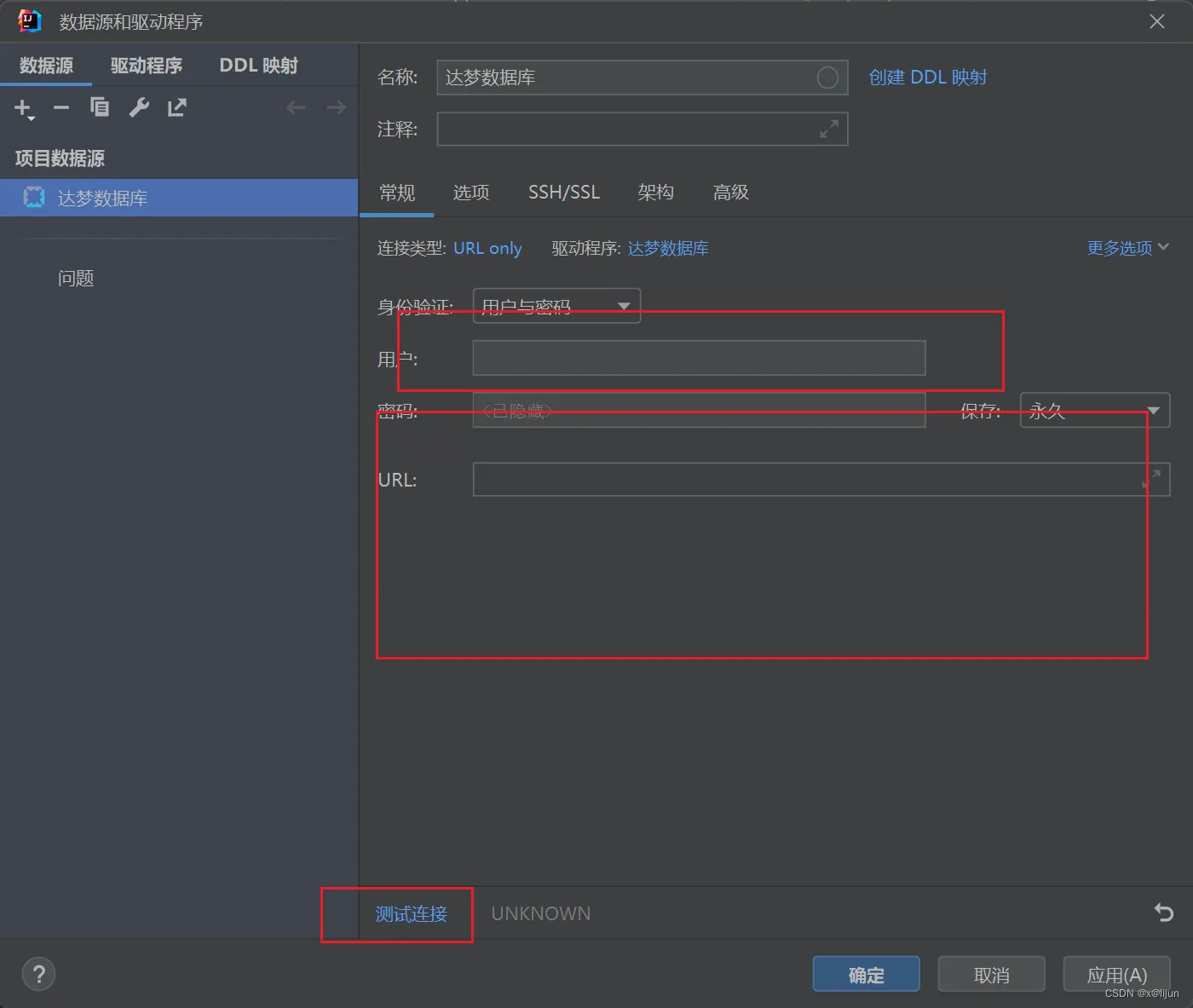
Task: Remove the selected data source with minus icon
Action: pos(61,107)
